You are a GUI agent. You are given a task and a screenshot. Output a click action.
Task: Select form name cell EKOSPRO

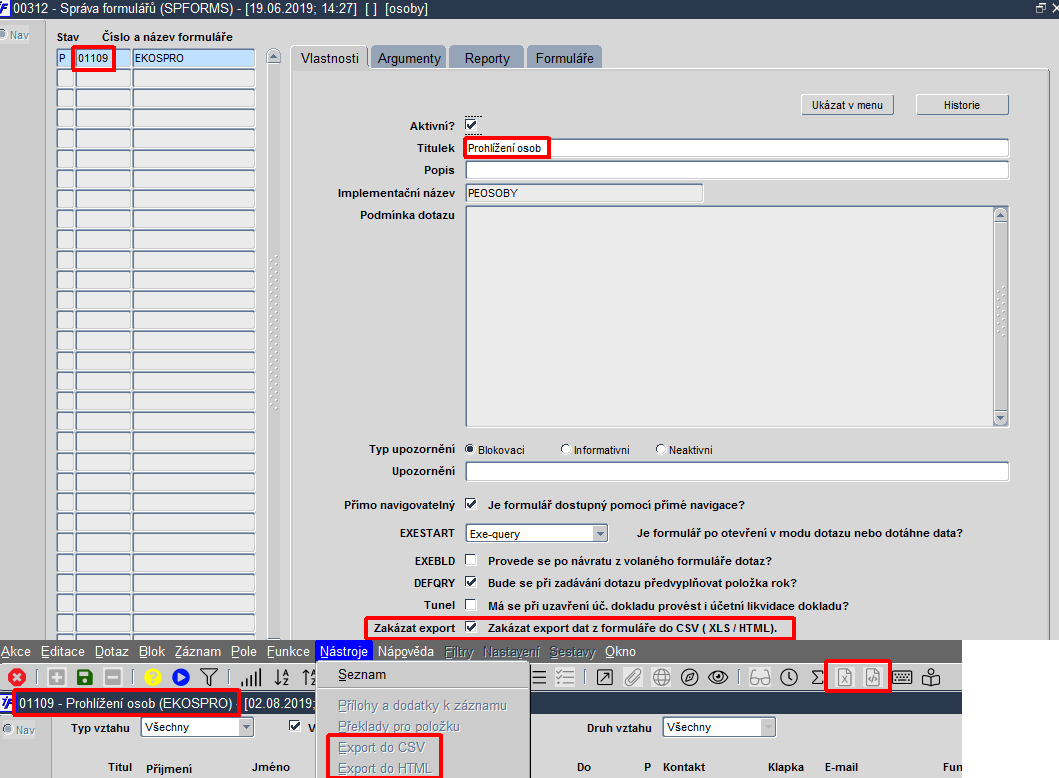(x=194, y=58)
